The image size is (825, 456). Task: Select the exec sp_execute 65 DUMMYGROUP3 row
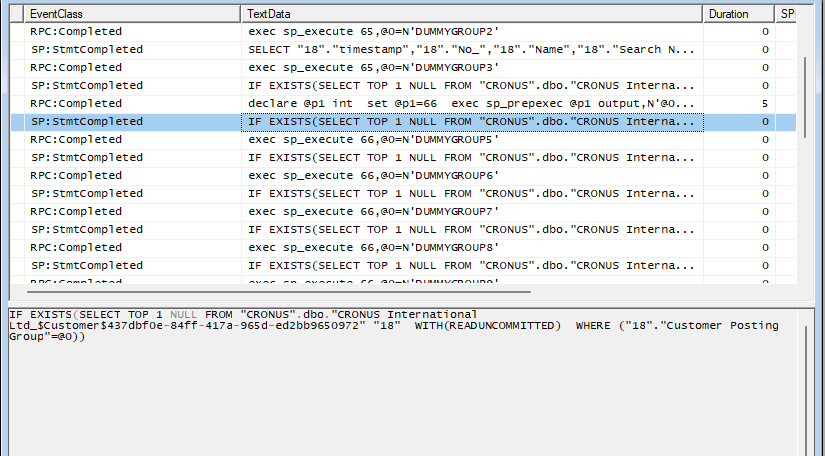coord(403,67)
